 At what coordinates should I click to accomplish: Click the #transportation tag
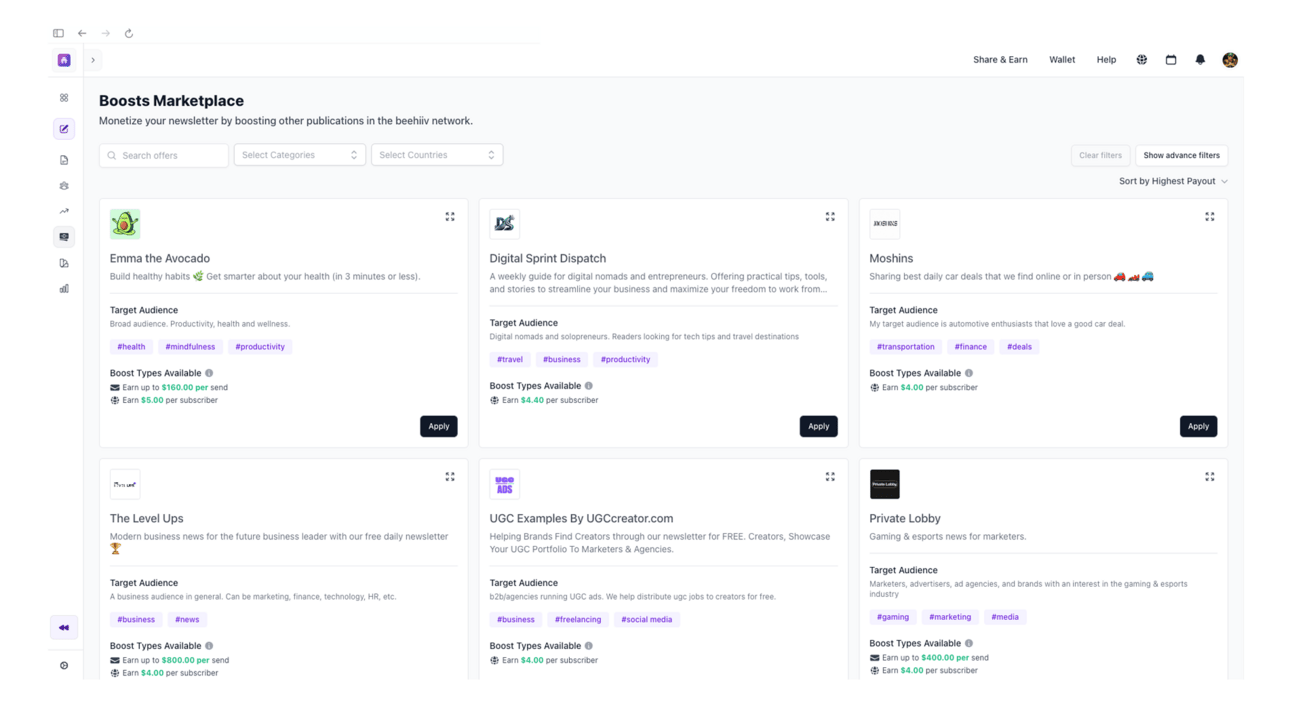point(906,347)
